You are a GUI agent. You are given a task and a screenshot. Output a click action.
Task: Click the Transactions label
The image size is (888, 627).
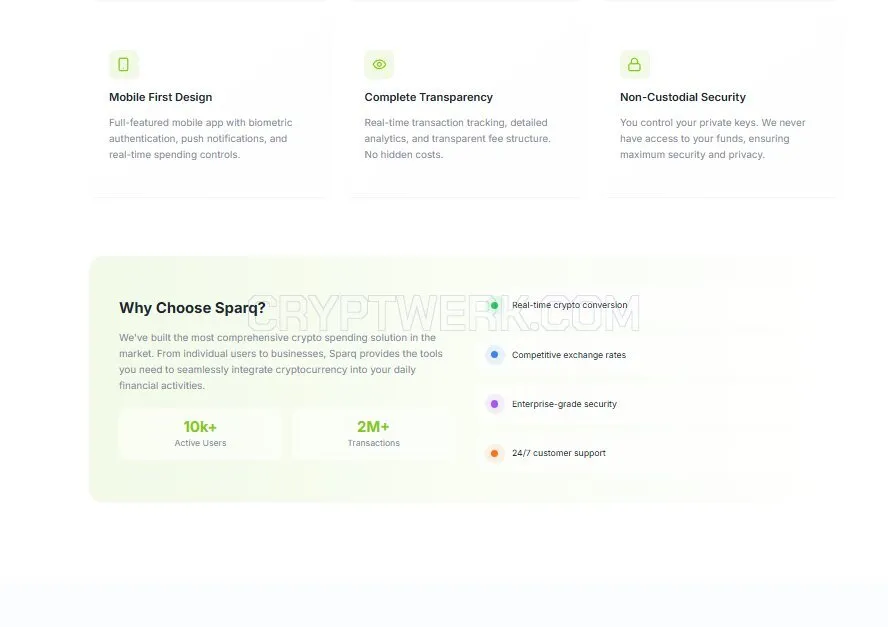tap(374, 443)
